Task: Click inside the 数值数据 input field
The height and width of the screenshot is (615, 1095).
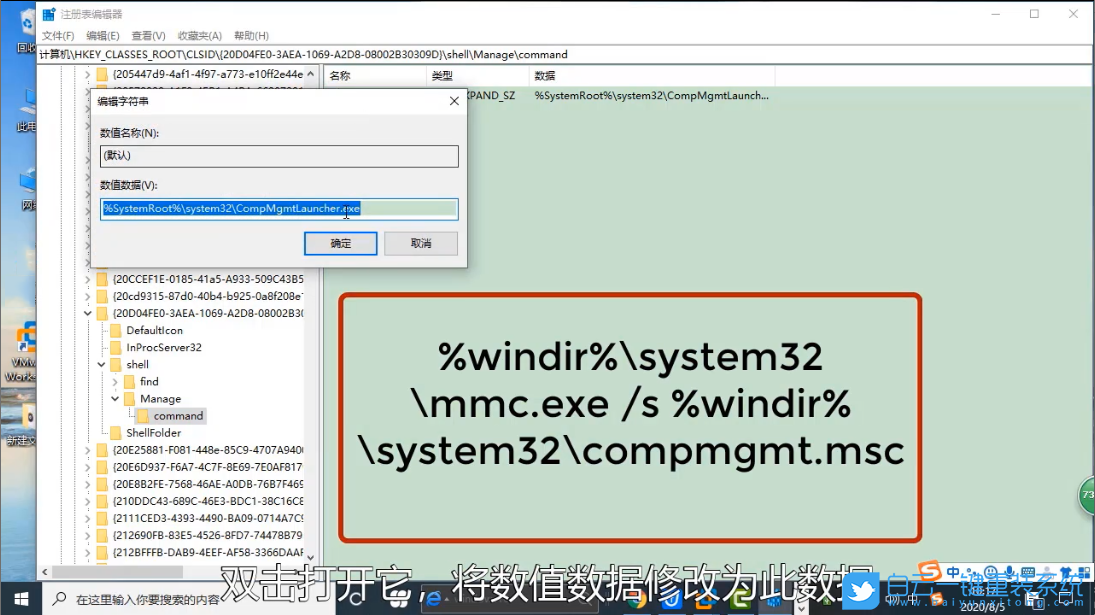Action: click(279, 210)
